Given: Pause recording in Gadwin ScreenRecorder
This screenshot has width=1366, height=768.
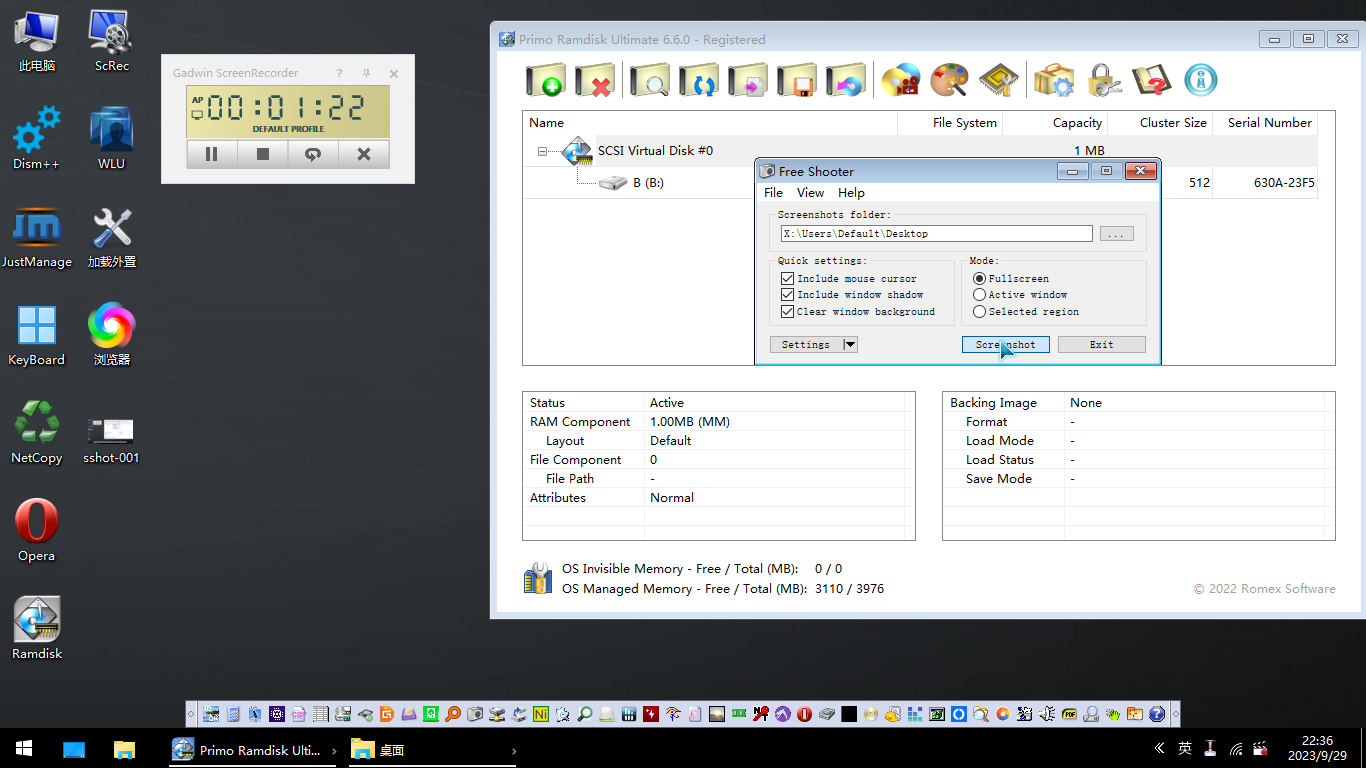Looking at the screenshot, I should click(x=211, y=154).
